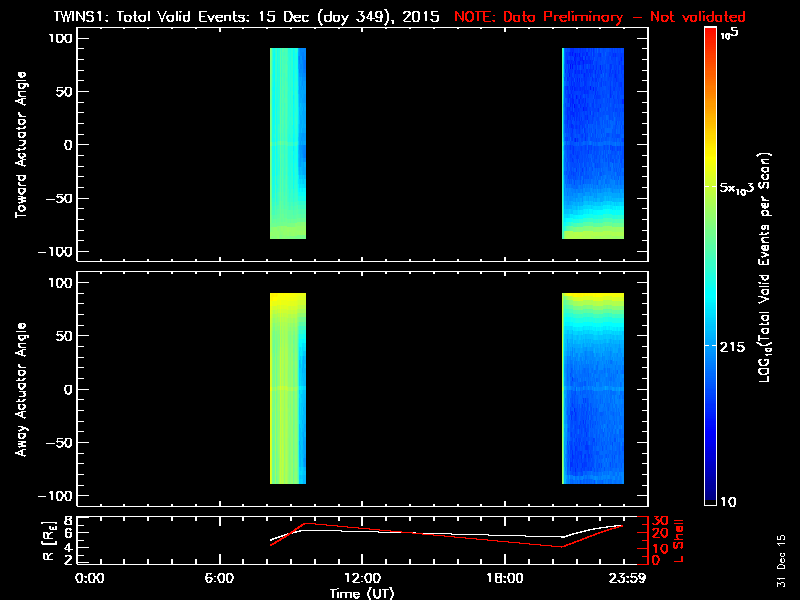
Task: Click the "Toward Actuator Angle" axis label
Action: point(21,145)
